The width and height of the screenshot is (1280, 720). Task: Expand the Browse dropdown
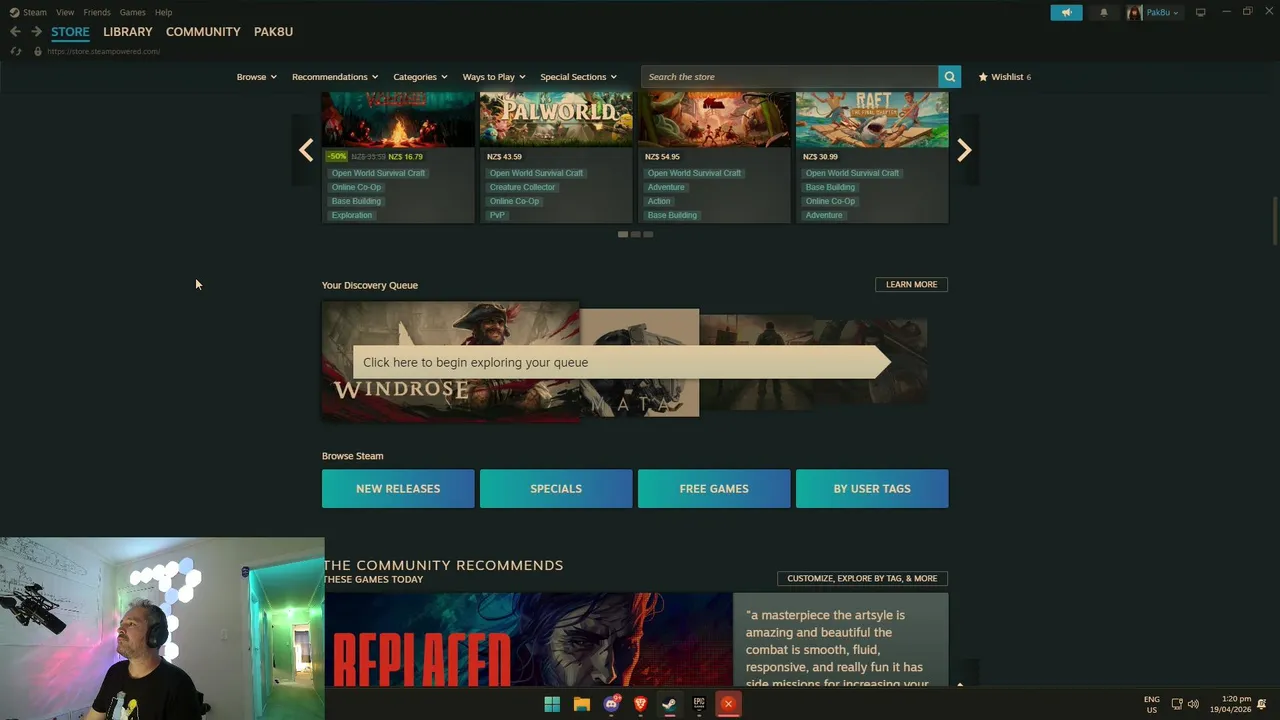pyautogui.click(x=257, y=77)
